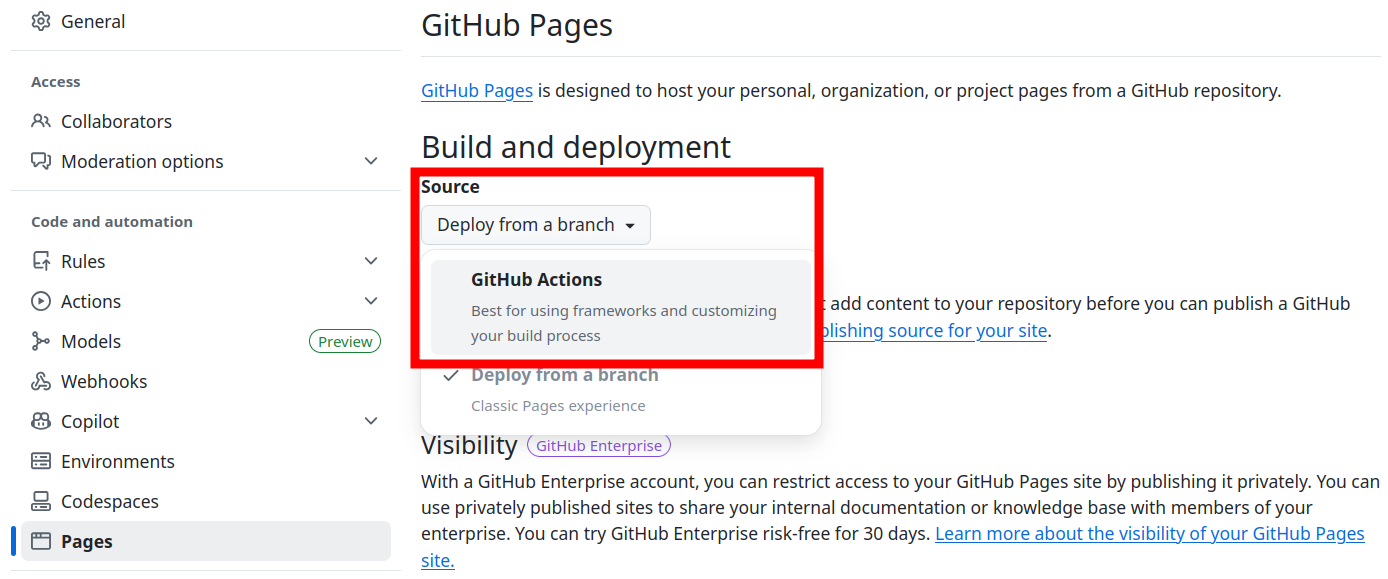Viewport: 1388px width, 579px height.
Task: Expand the Moderation options chevron
Action: point(371,161)
